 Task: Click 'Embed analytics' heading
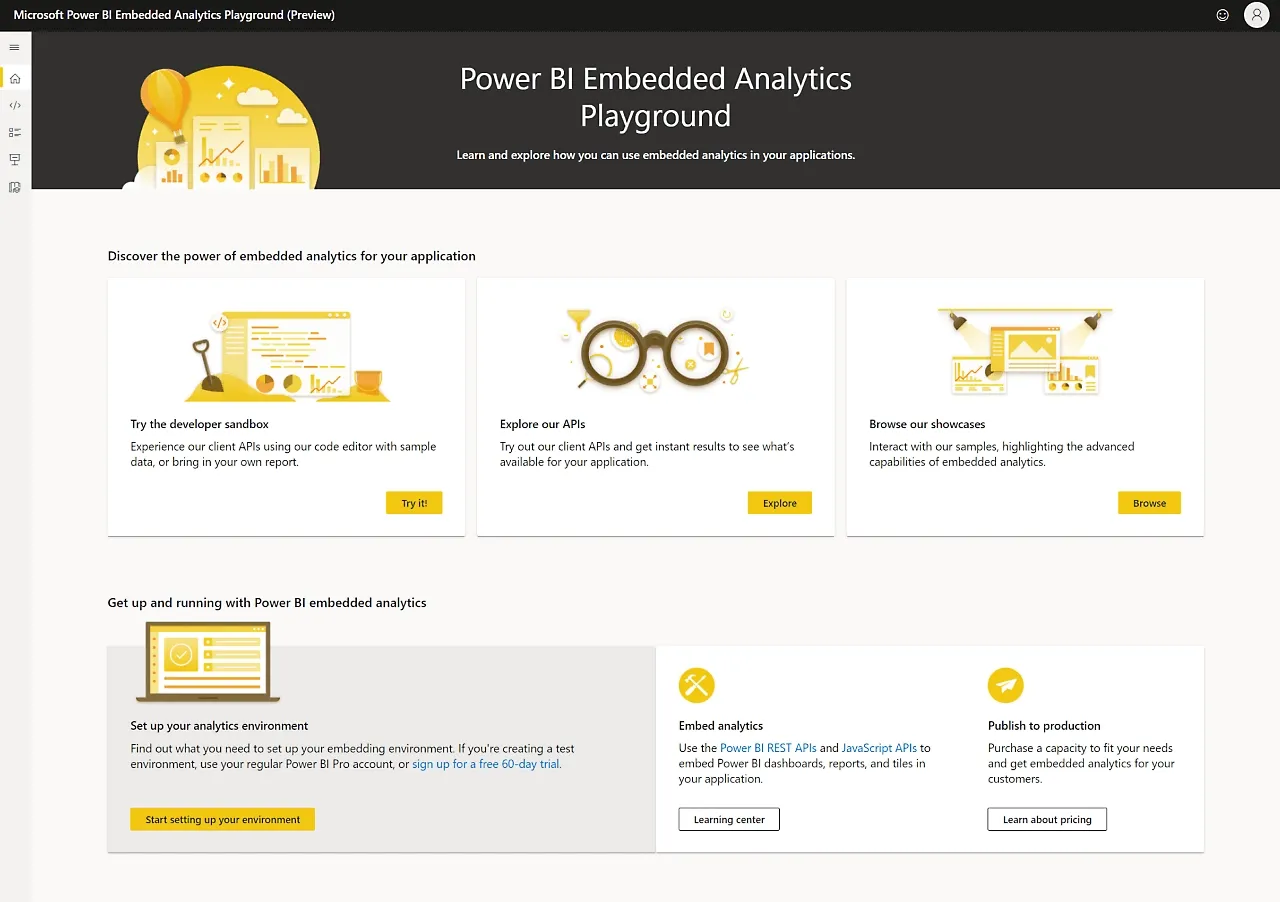721,726
